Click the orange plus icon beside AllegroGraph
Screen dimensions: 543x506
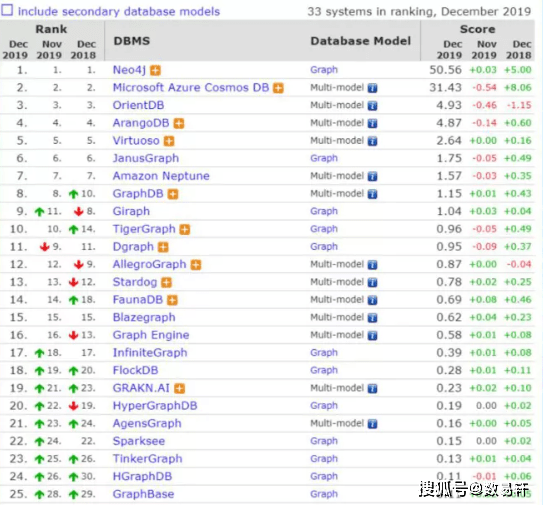[x=196, y=265]
